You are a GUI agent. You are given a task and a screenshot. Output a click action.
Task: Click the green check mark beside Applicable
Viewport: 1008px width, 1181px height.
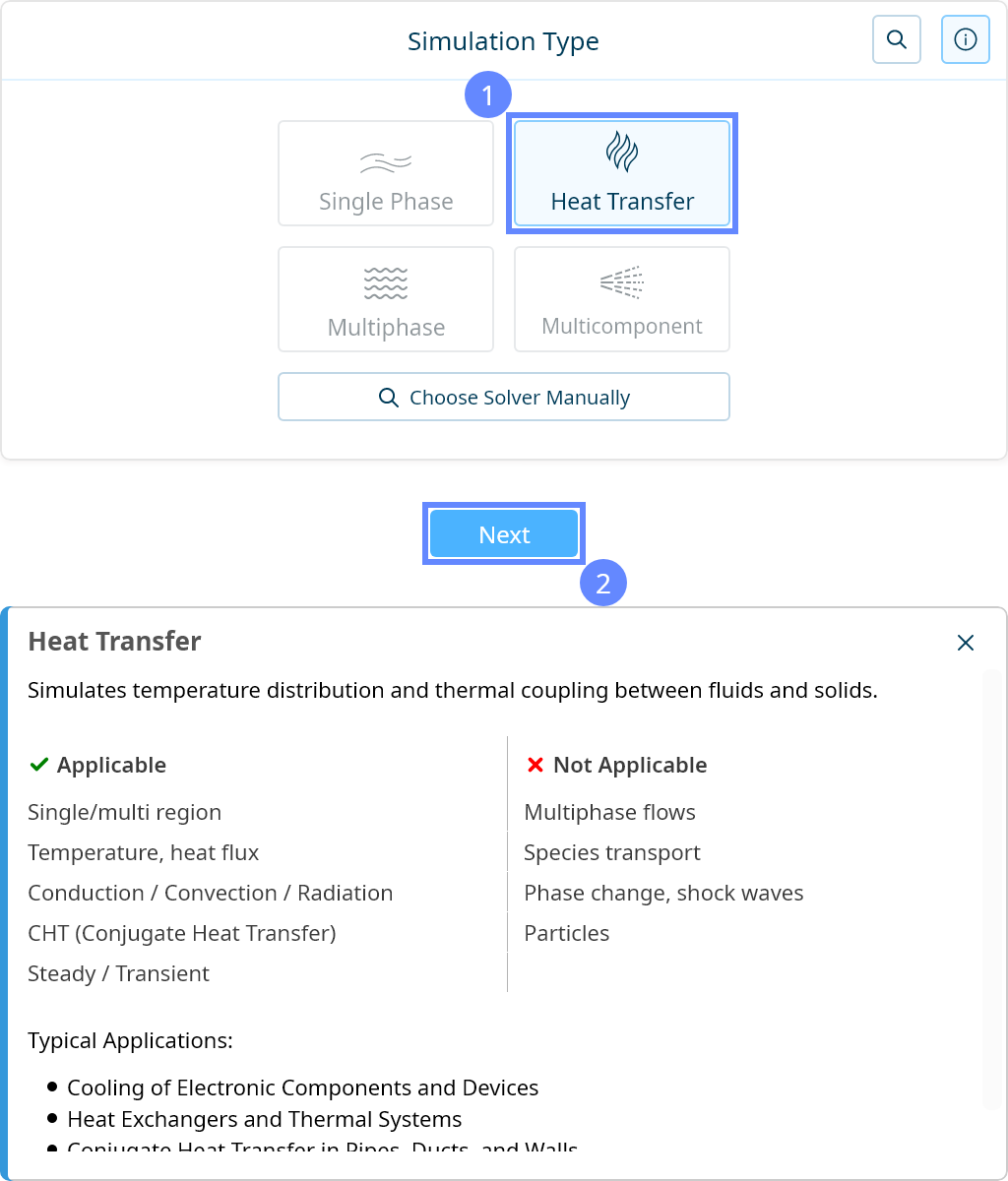click(39, 765)
